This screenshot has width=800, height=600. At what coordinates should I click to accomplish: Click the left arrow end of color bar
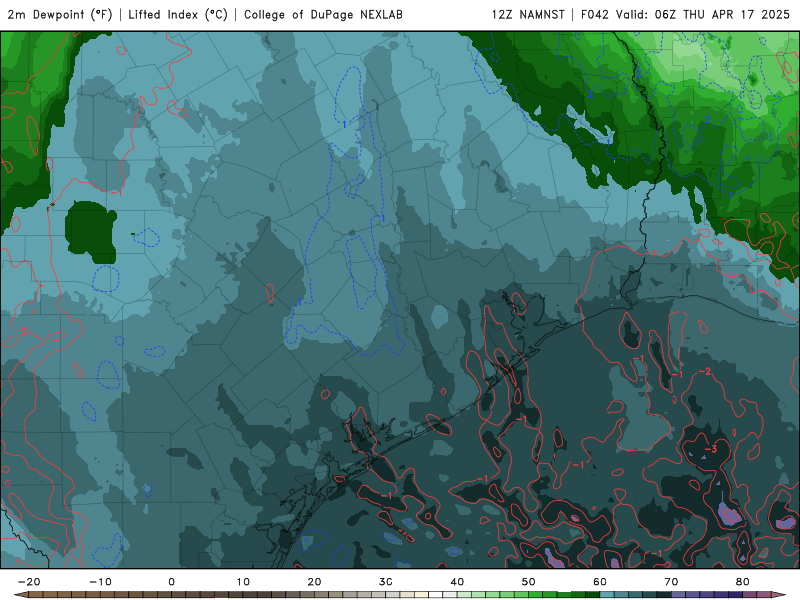pos(21,594)
